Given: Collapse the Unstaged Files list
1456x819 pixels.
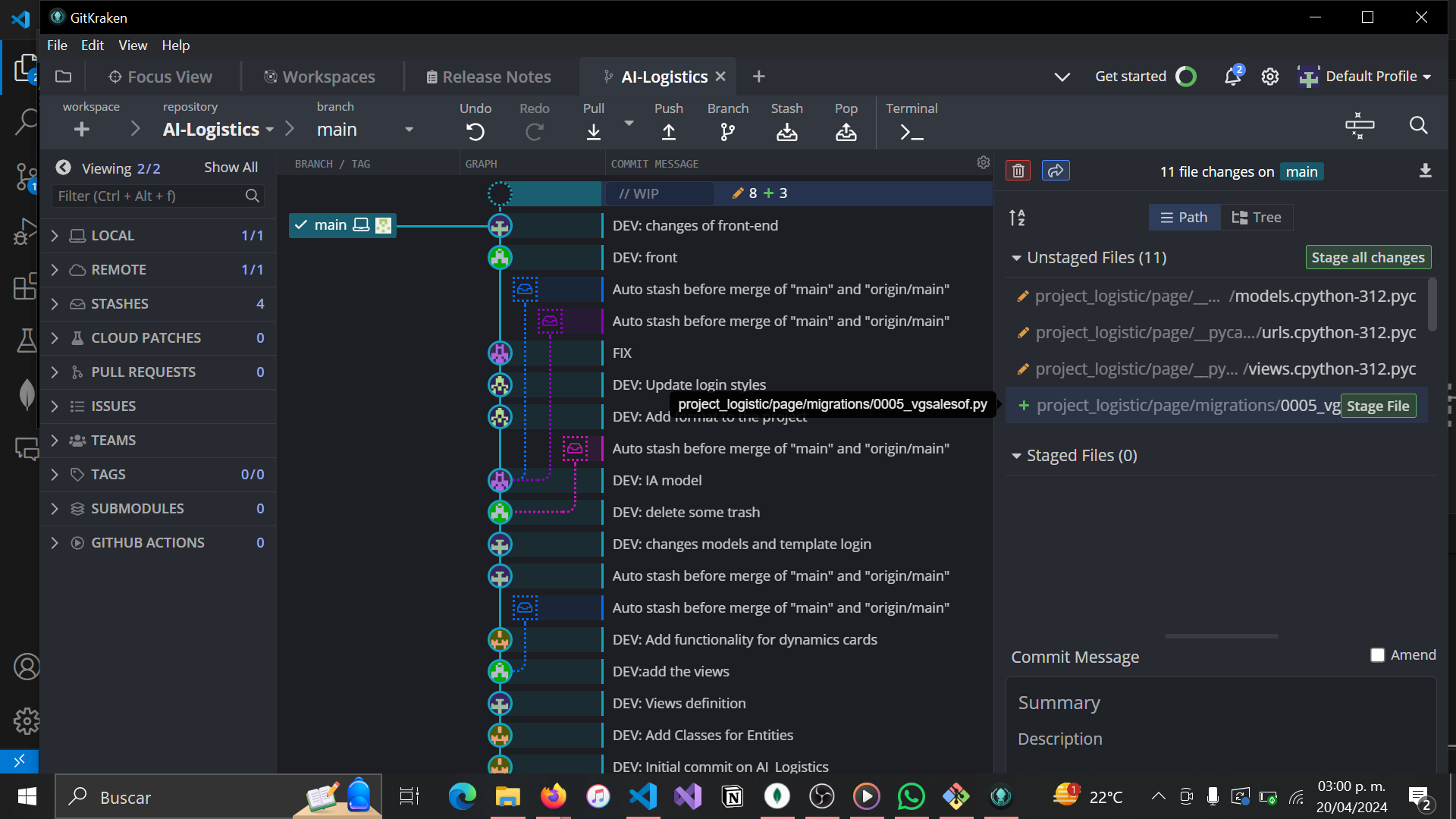Looking at the screenshot, I should pos(1016,258).
